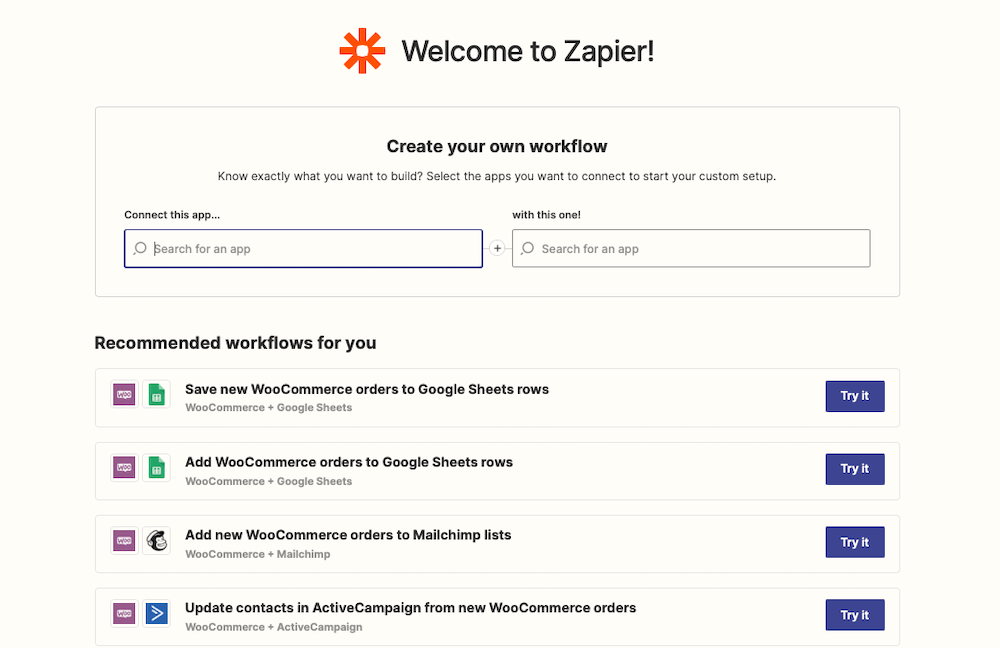The width and height of the screenshot is (1000, 648).
Task: Click the Add new WooCommerce orders to Mailchimp title
Action: [348, 535]
